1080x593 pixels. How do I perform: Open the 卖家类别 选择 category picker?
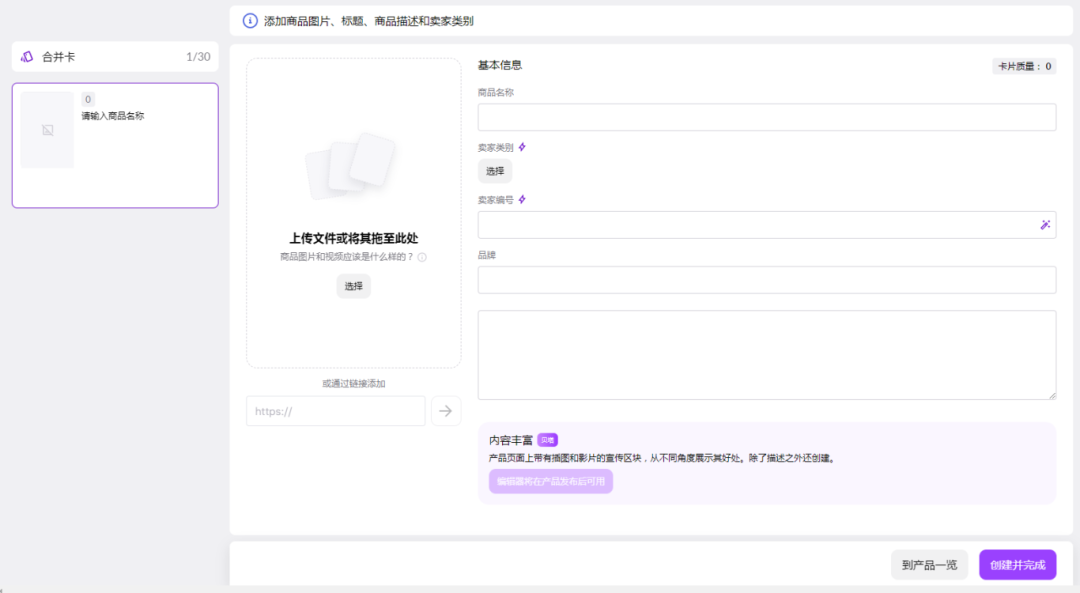click(494, 170)
